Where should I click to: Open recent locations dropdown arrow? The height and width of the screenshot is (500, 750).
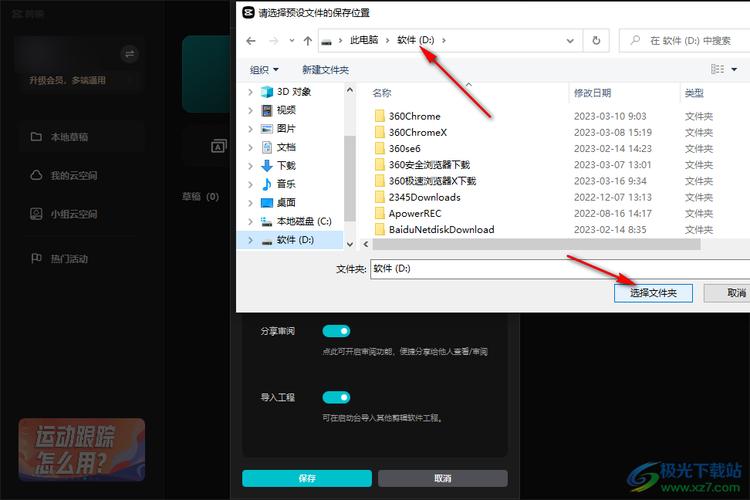pyautogui.click(x=292, y=41)
